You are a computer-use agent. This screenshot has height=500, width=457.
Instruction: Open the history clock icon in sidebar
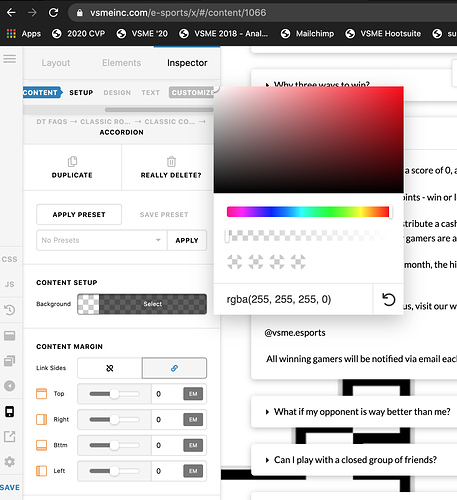pos(10,310)
